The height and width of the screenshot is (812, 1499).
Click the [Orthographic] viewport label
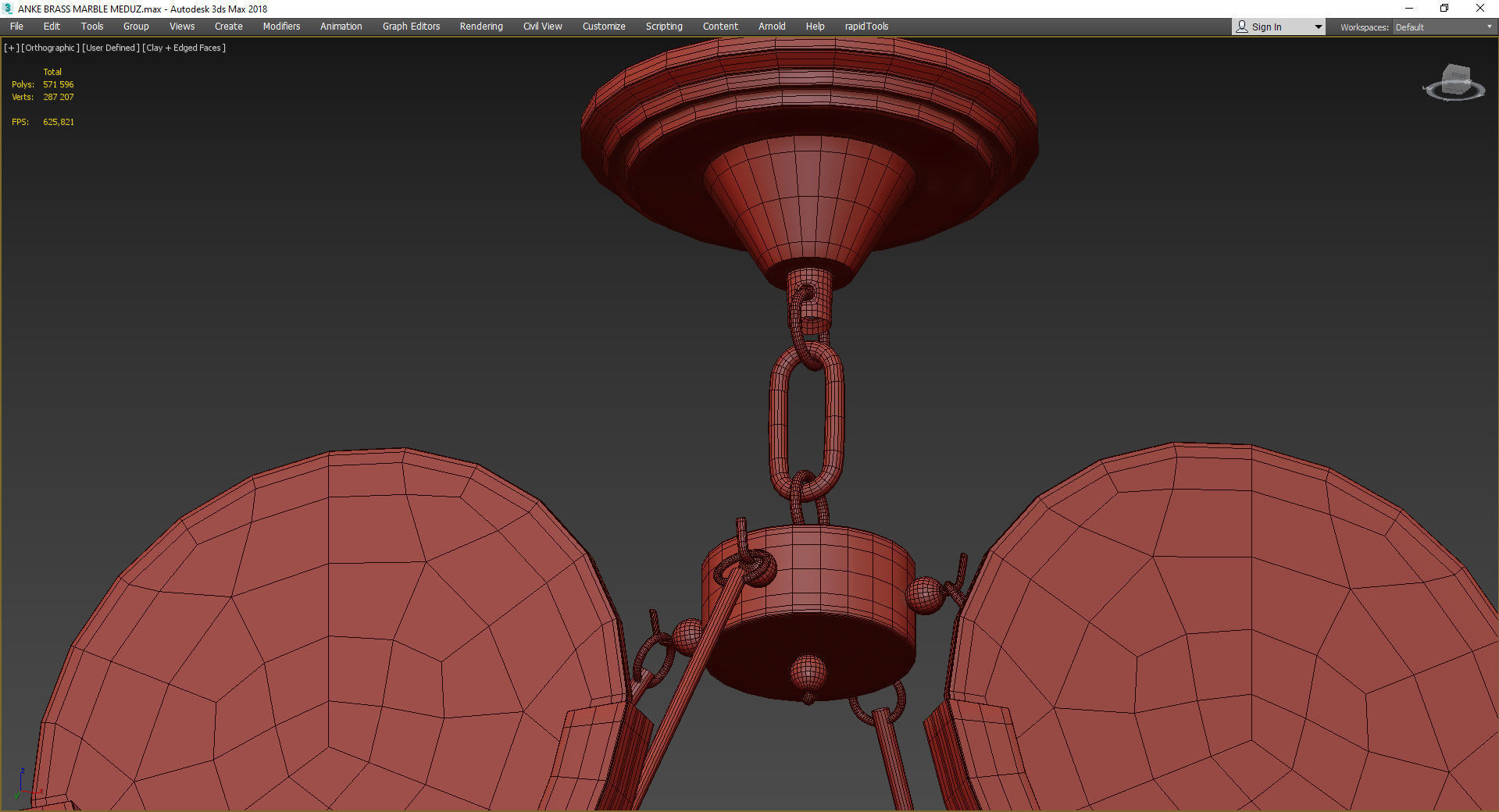pyautogui.click(x=50, y=48)
